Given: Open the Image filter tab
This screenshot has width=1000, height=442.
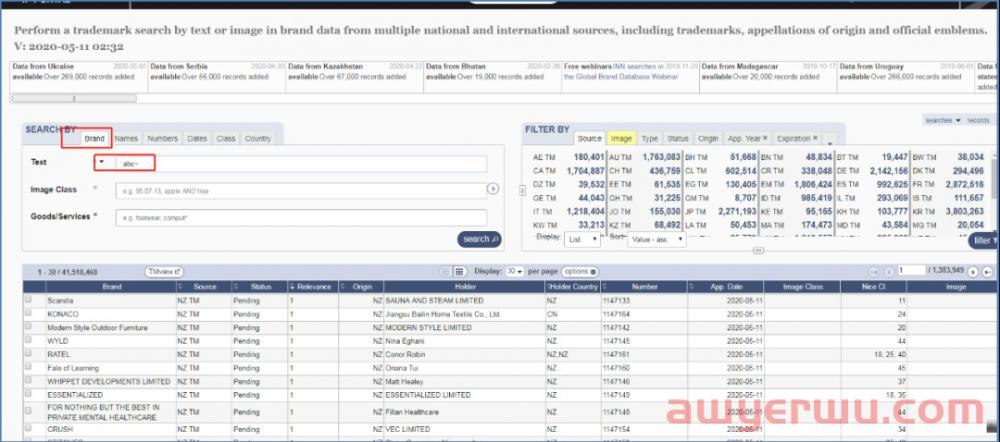Looking at the screenshot, I should (621, 138).
